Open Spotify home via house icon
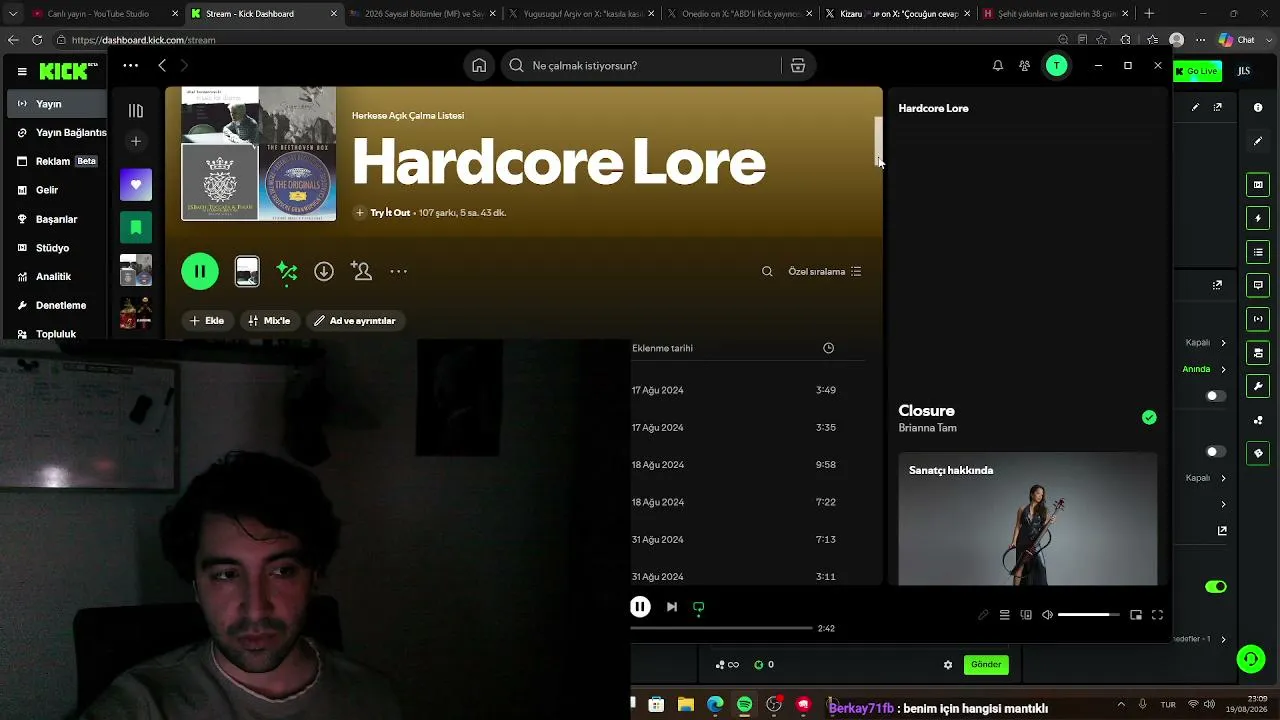The height and width of the screenshot is (720, 1280). (x=479, y=65)
